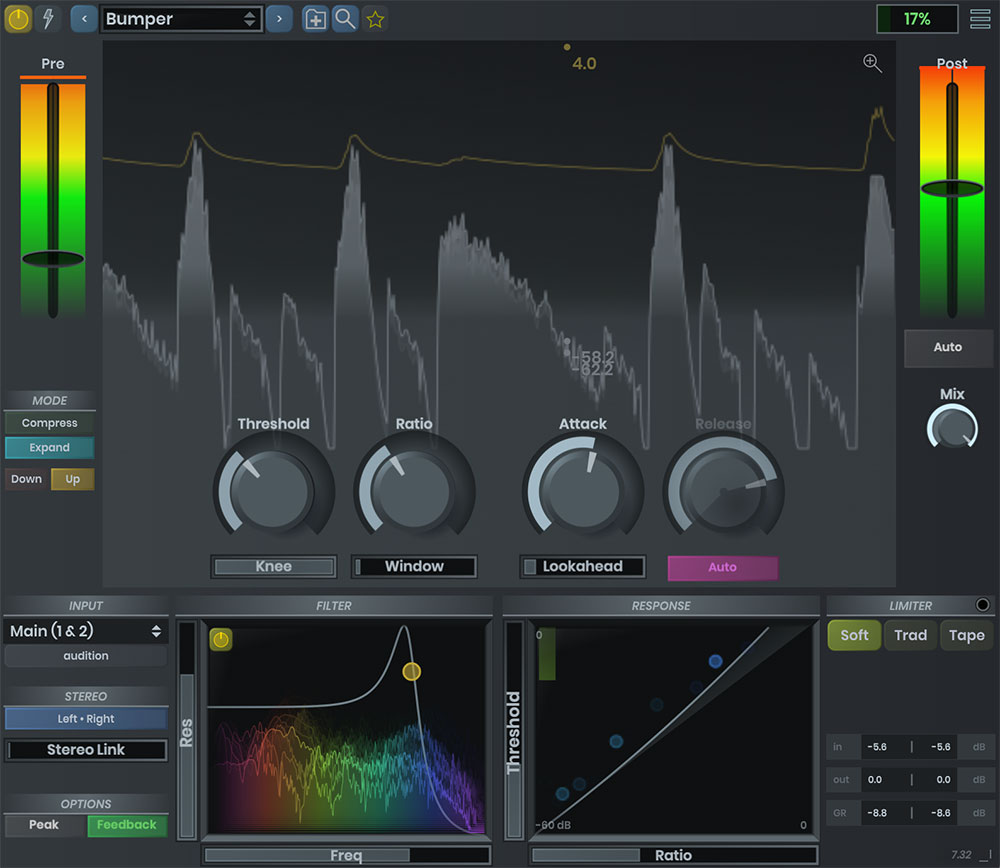Go to the previous preset
The height and width of the screenshot is (868, 1000).
pyautogui.click(x=84, y=19)
